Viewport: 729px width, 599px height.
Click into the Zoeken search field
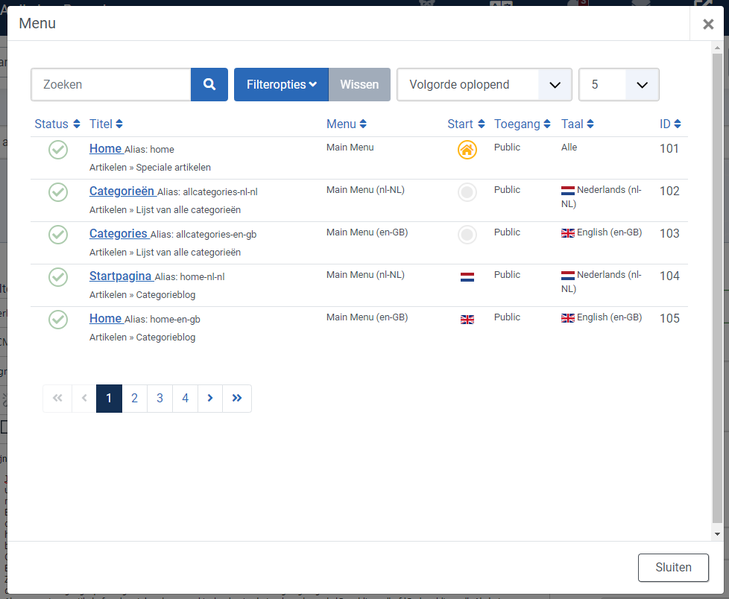pyautogui.click(x=111, y=85)
